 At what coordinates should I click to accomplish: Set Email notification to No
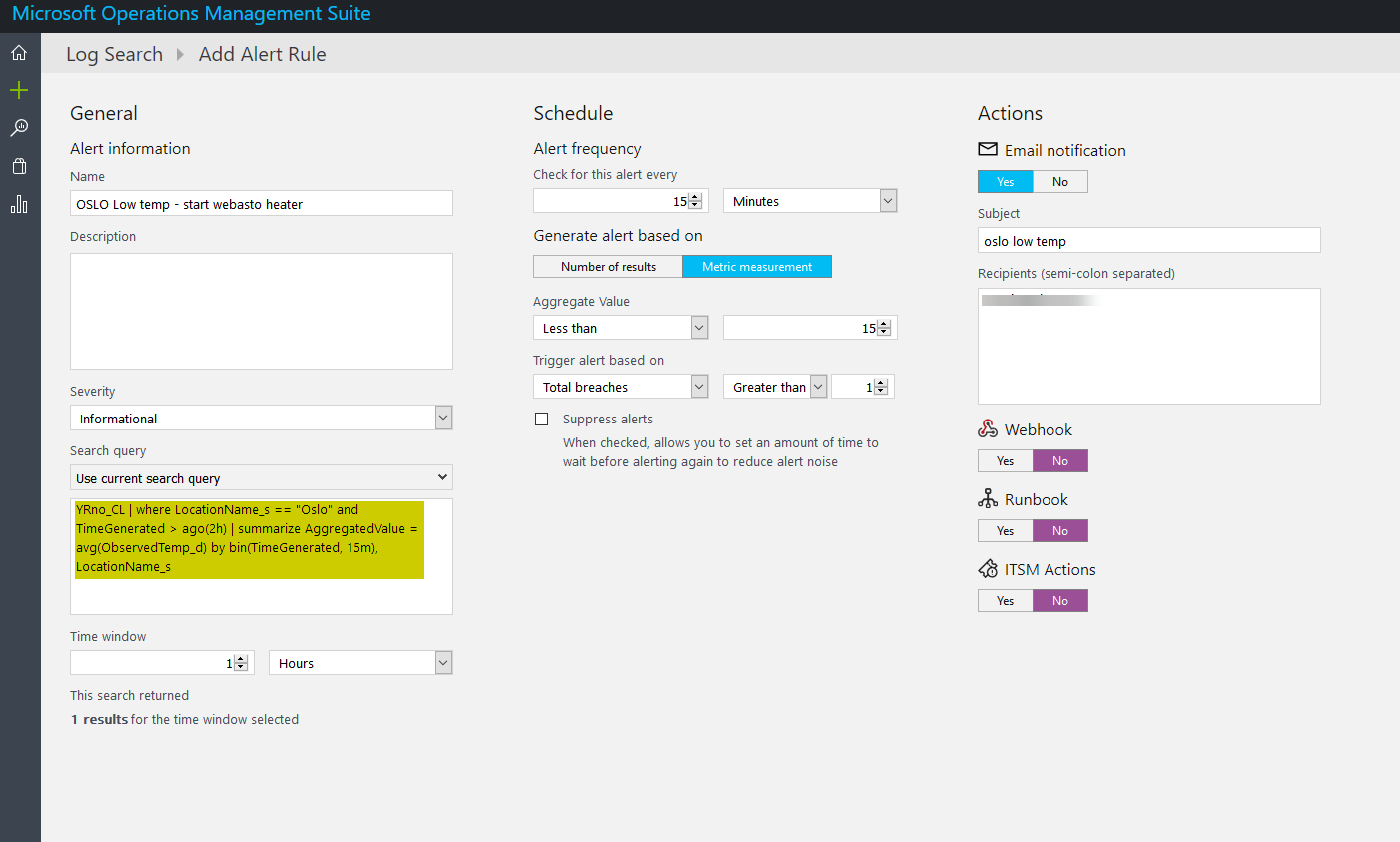1060,181
